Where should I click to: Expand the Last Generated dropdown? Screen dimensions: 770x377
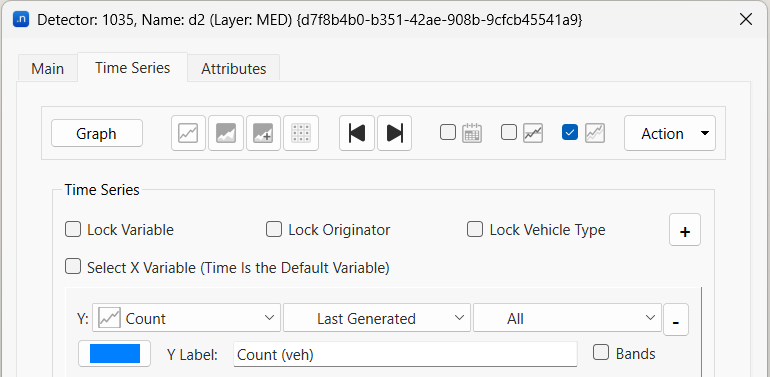click(377, 318)
